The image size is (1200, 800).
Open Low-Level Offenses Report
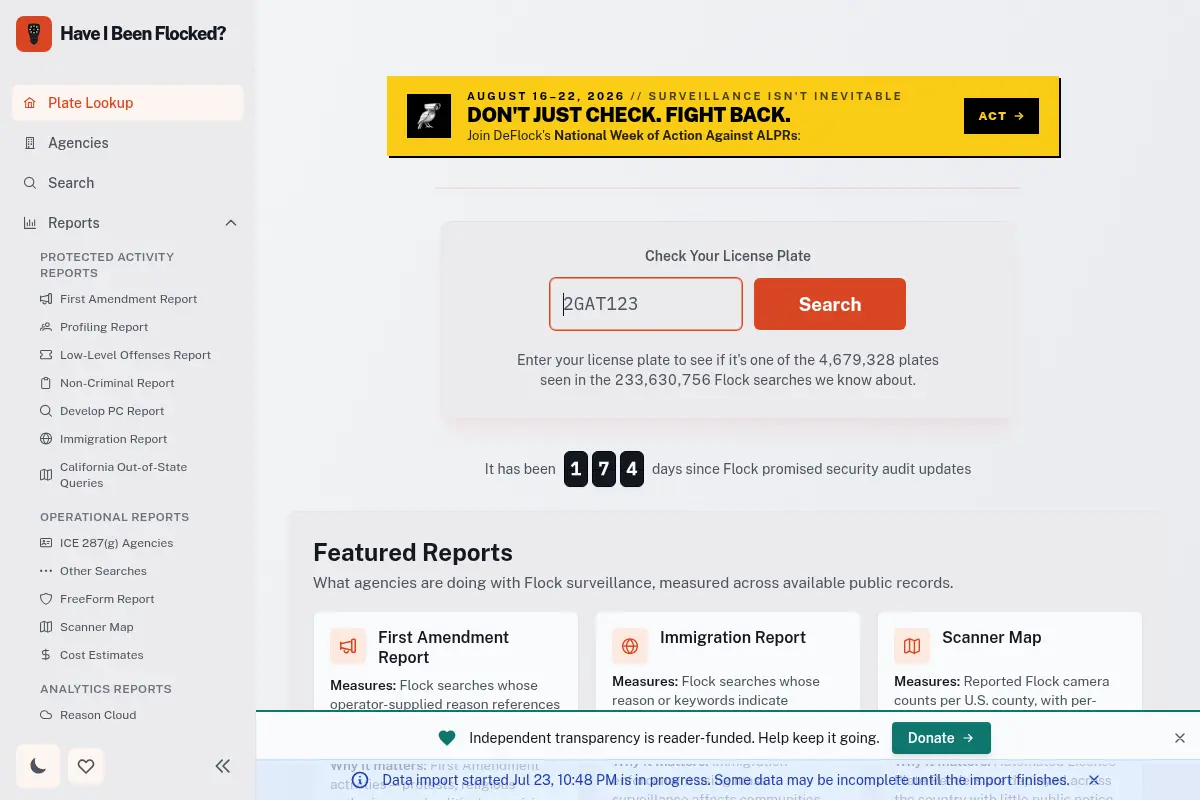(x=135, y=355)
